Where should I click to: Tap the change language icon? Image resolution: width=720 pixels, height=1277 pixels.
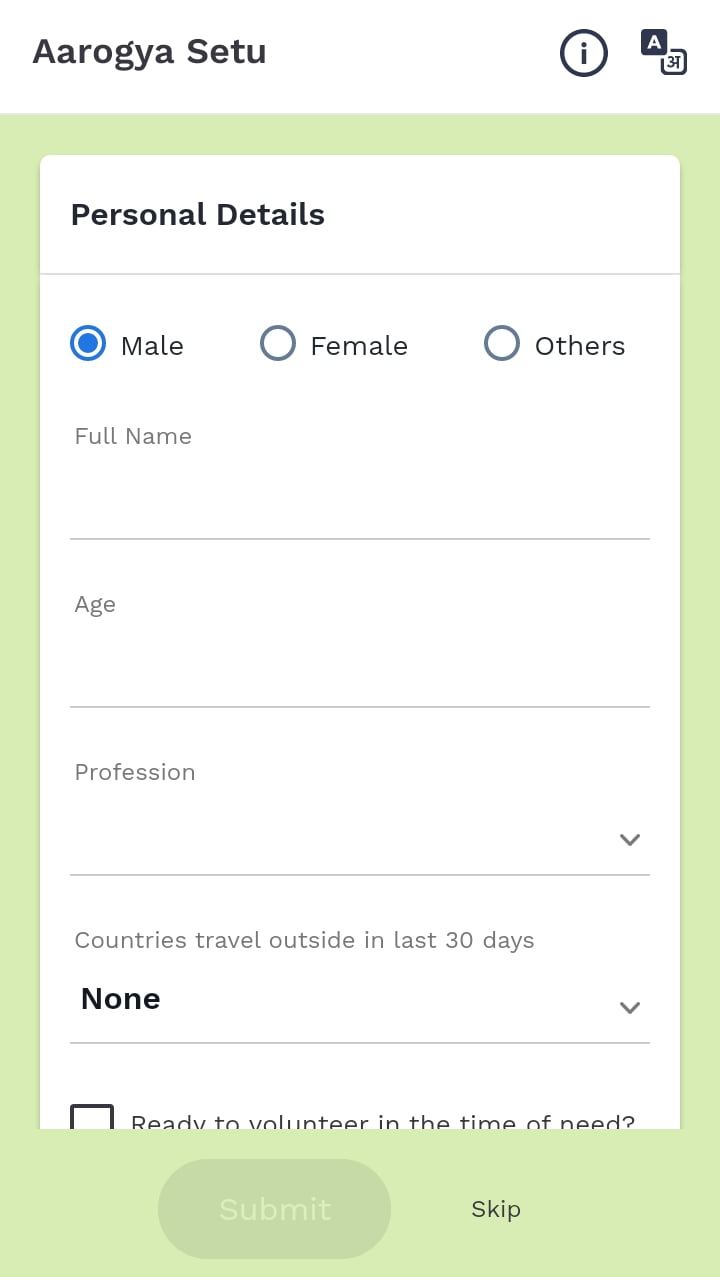tap(664, 53)
